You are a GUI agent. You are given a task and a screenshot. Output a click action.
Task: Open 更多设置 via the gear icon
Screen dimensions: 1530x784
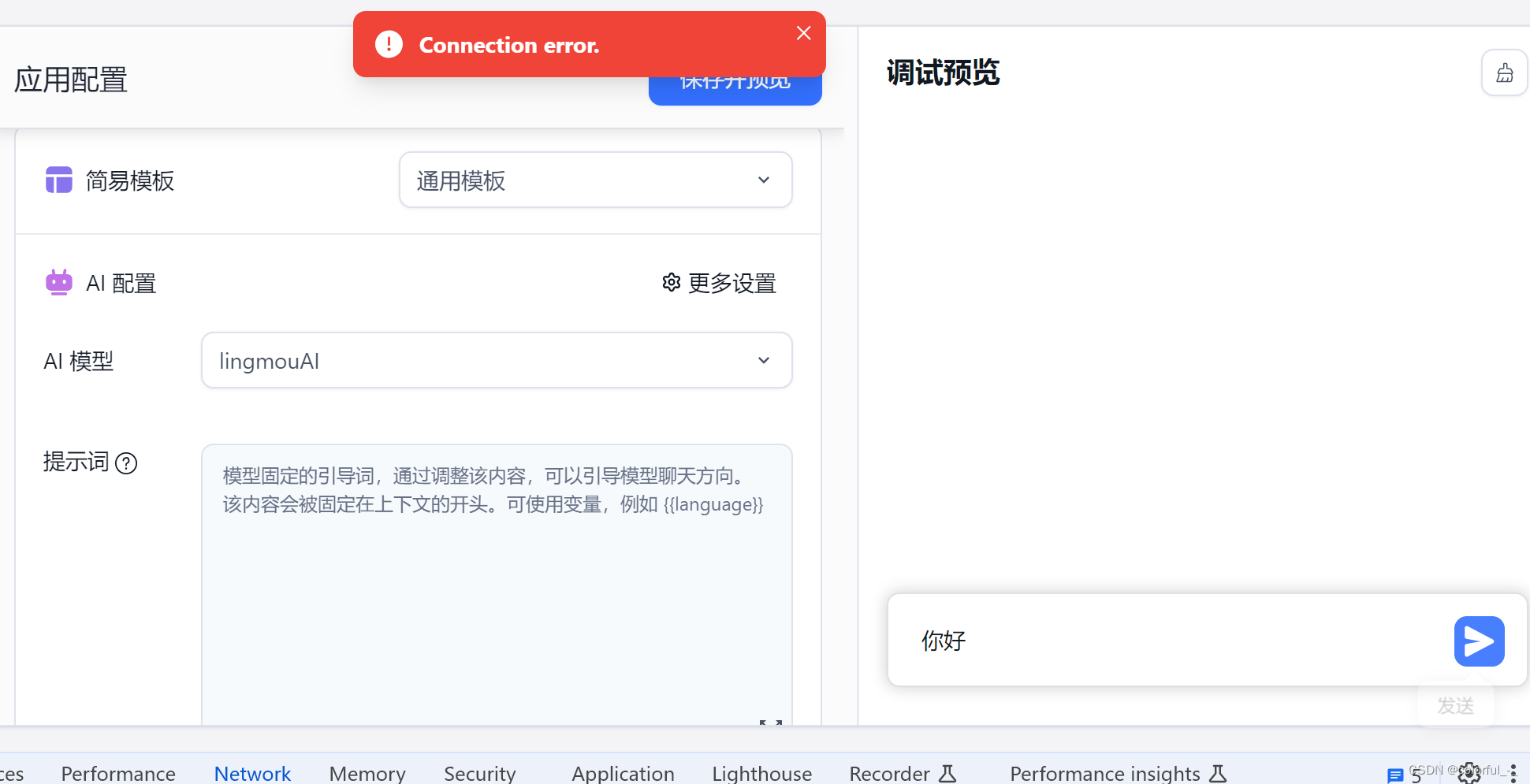[671, 282]
